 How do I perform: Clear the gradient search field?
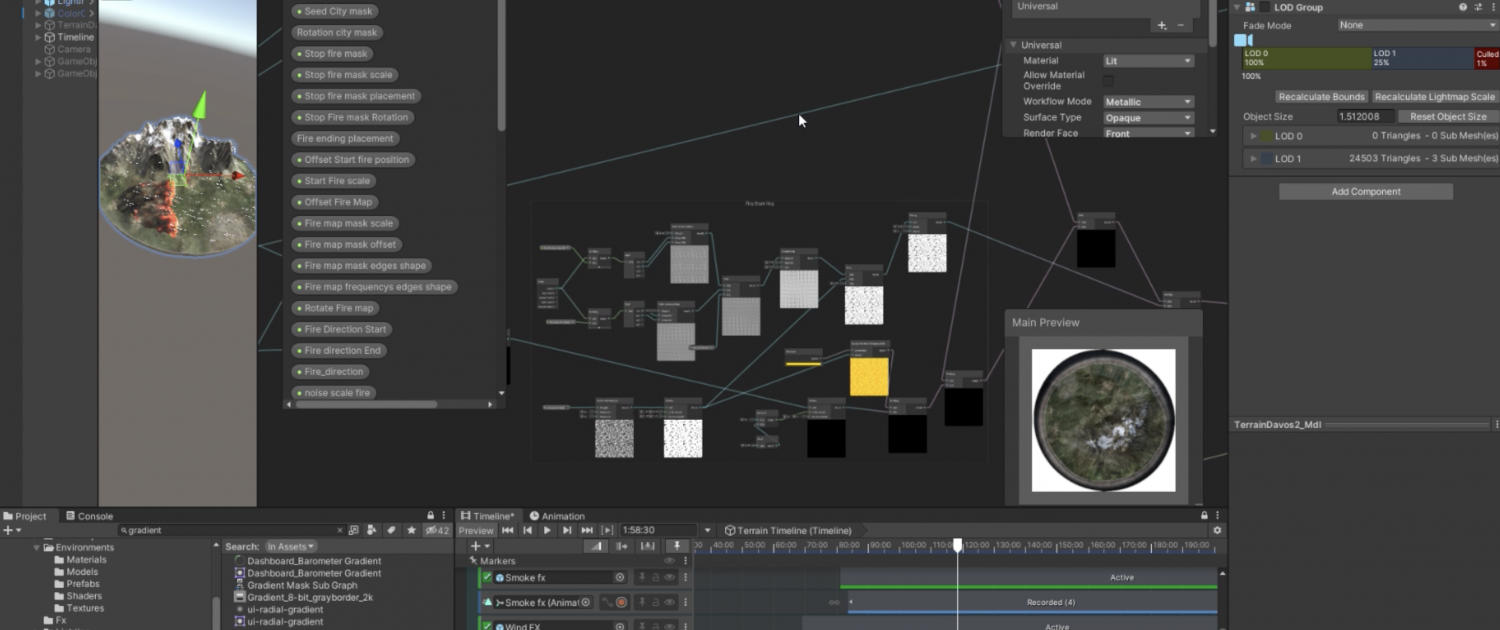(340, 530)
